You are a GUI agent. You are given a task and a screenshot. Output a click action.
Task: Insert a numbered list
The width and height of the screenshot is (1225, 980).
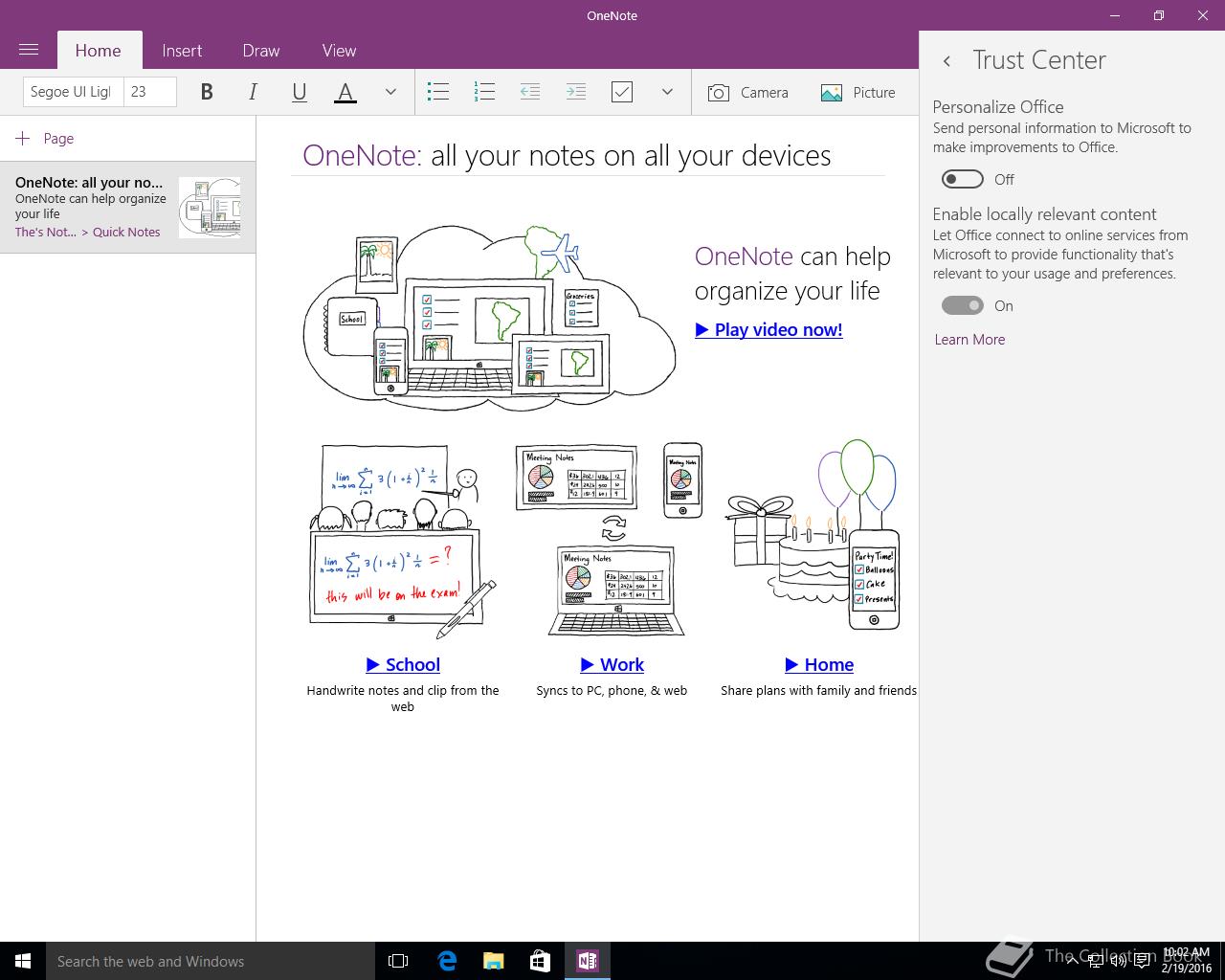(x=484, y=92)
